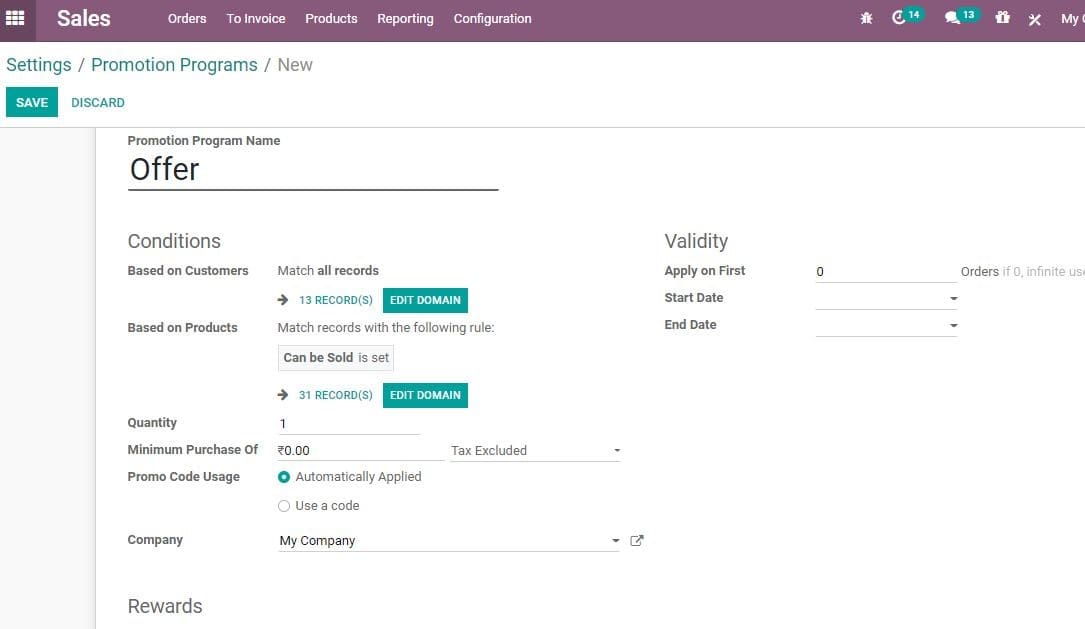Click the Promotion Programs breadcrumb link

tap(174, 64)
